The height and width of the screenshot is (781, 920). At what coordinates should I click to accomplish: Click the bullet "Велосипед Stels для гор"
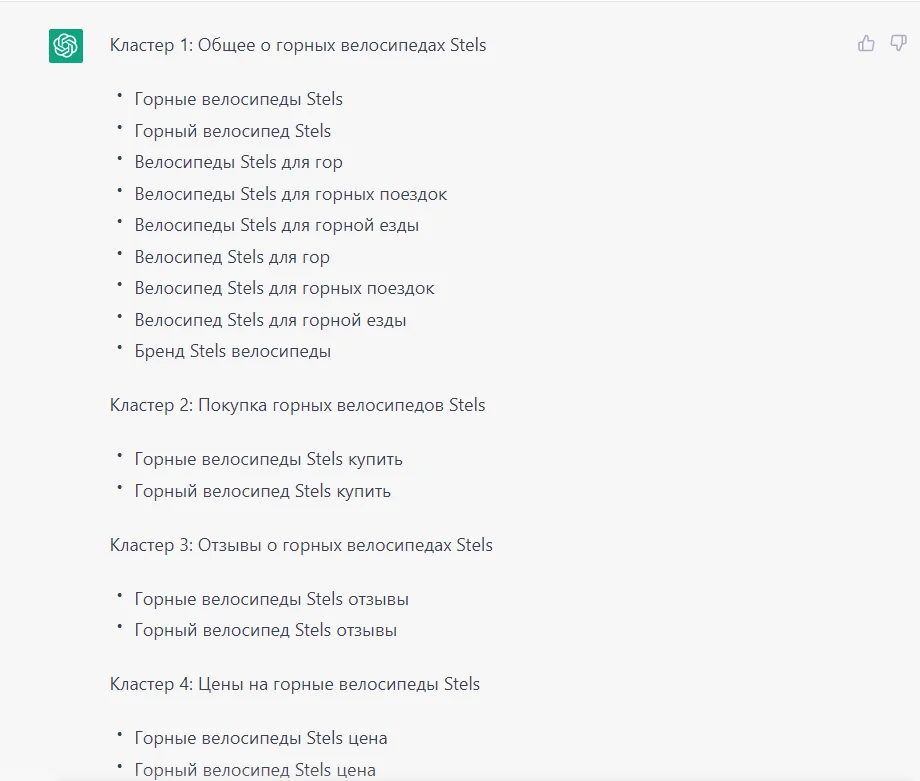point(232,257)
